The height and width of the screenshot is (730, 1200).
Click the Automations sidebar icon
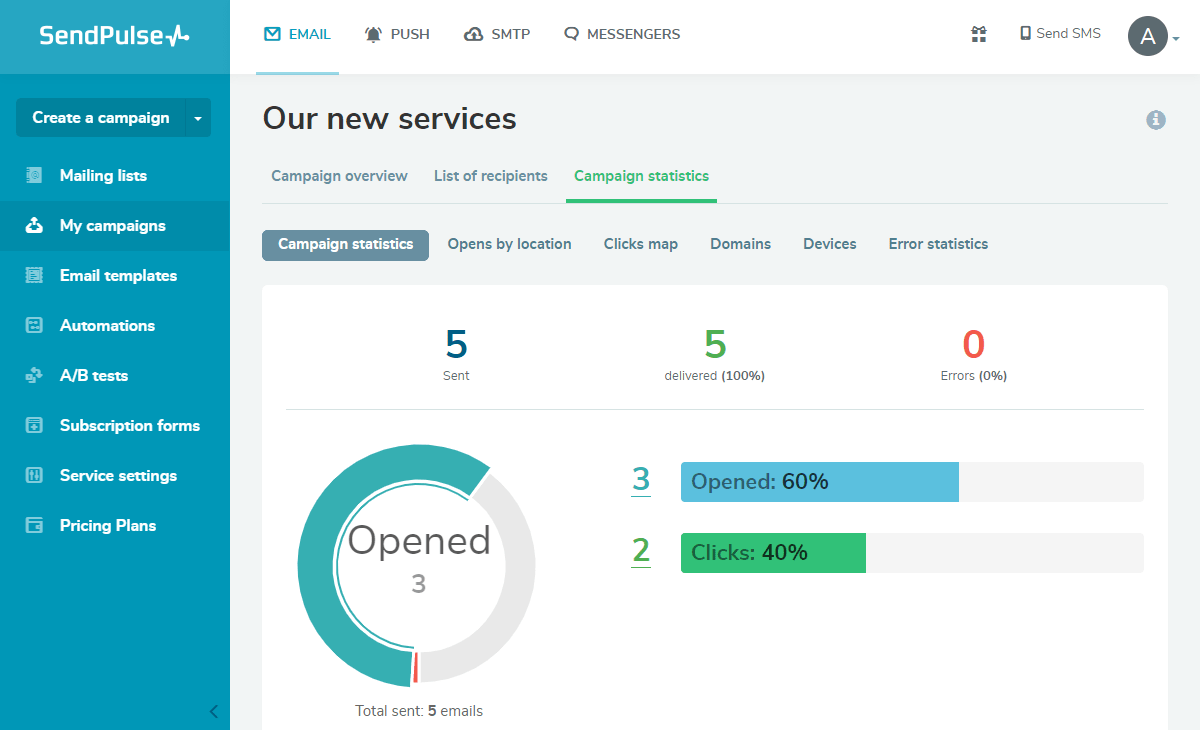pos(34,325)
